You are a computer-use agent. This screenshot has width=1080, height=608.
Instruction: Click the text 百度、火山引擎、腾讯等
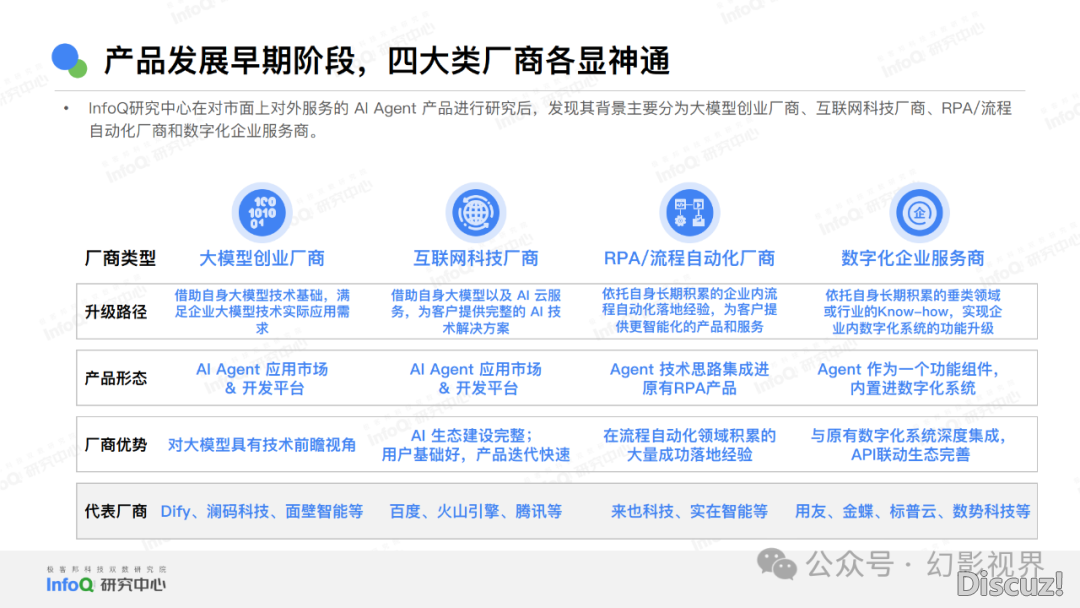(x=475, y=512)
